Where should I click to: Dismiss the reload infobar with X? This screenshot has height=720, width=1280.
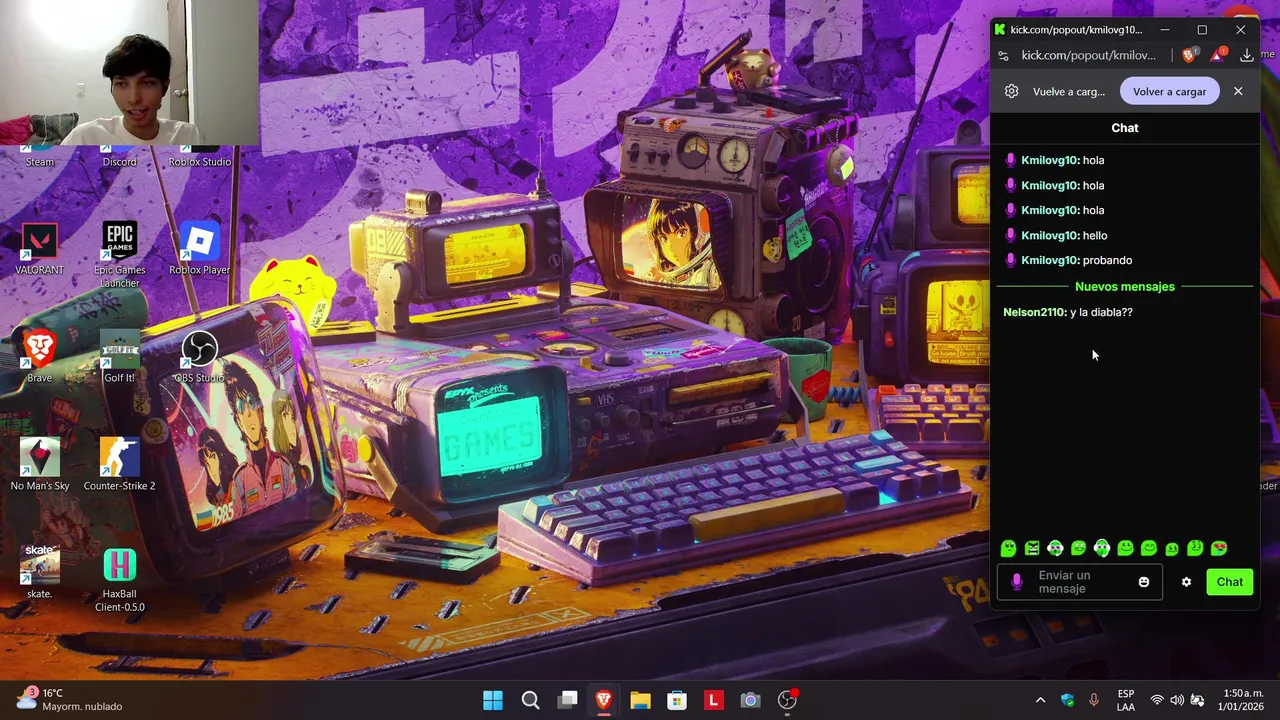point(1238,91)
